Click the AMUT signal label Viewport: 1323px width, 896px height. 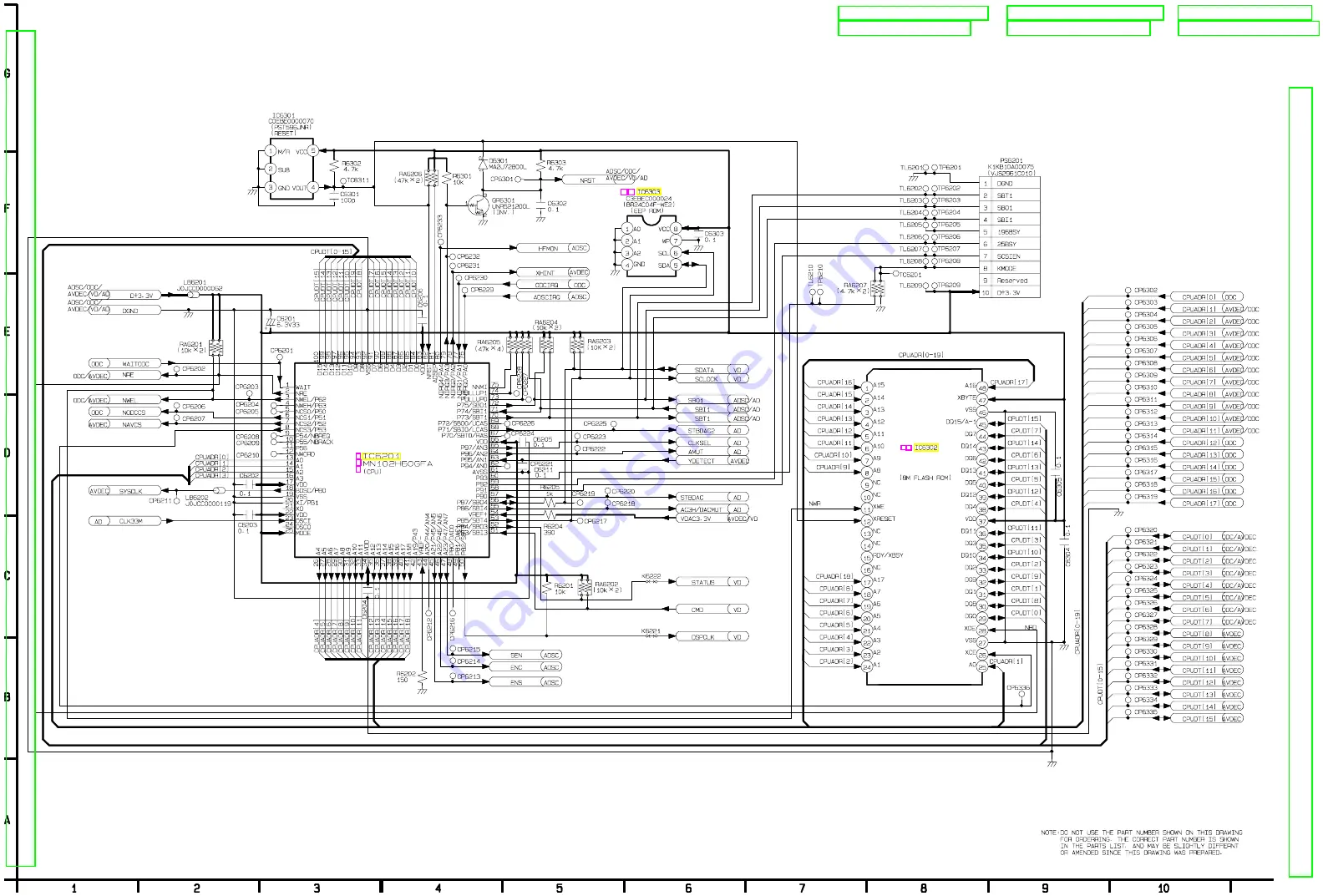click(695, 452)
